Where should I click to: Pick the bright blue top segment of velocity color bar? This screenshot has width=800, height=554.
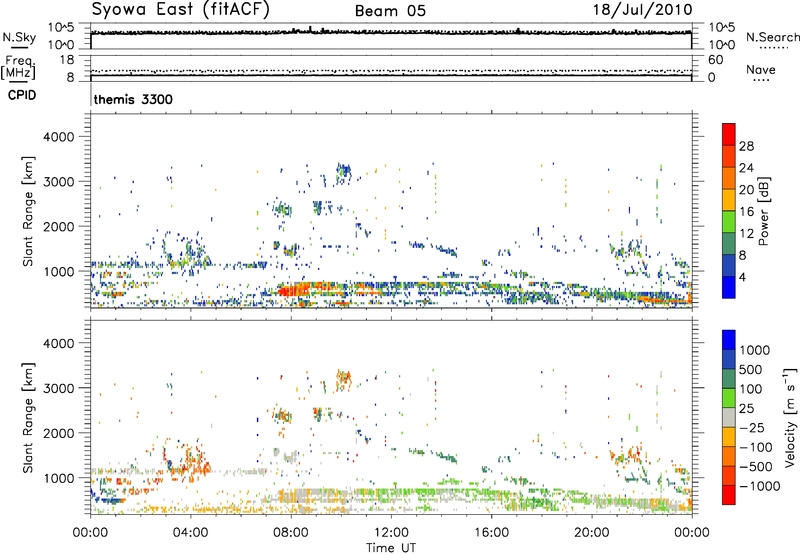pos(729,340)
